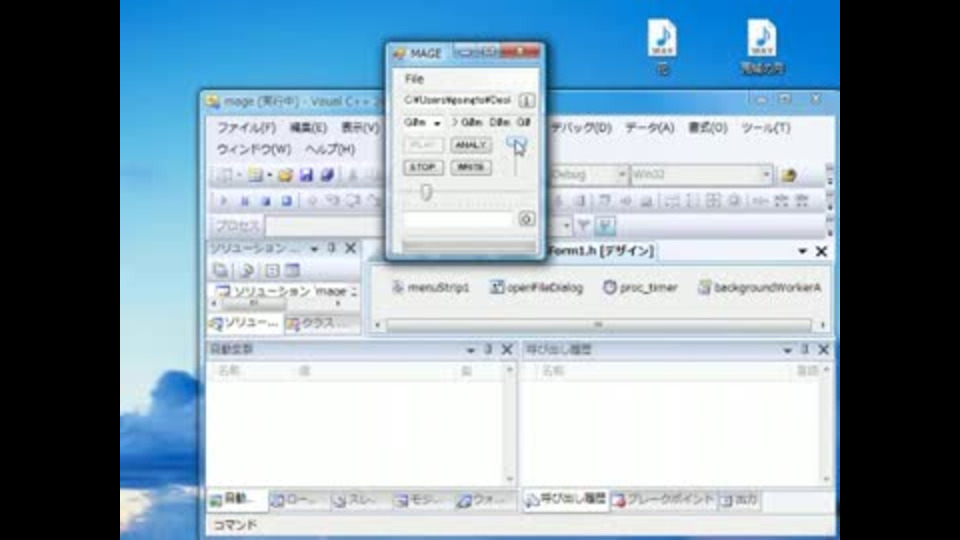Toggle the 呼び出し履歴 panel auto-hide pin
Screen dimensions: 960x540
[805, 350]
